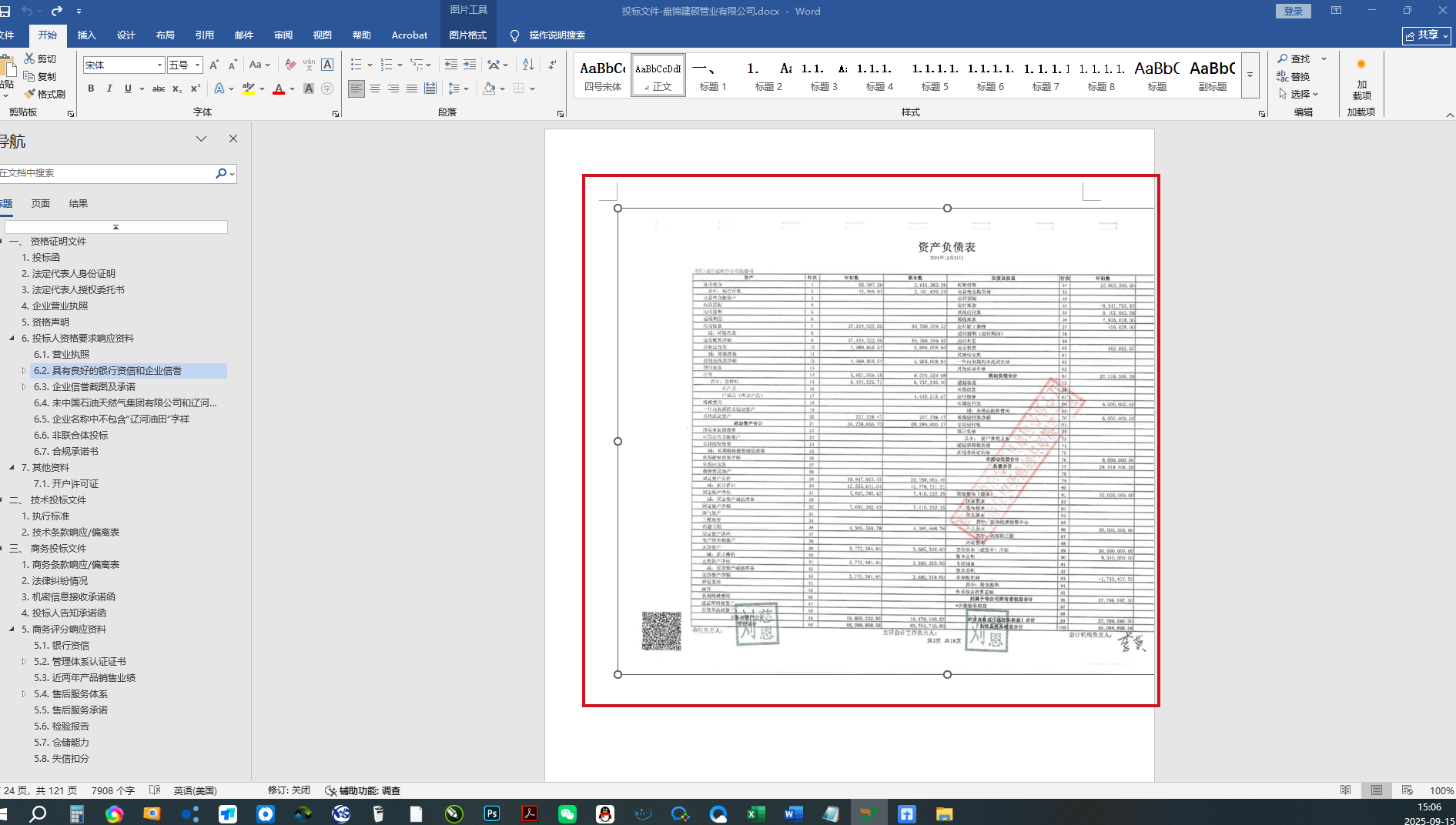The image size is (1456, 825).
Task: Clear all formatting eraser icon
Action: tap(290, 65)
